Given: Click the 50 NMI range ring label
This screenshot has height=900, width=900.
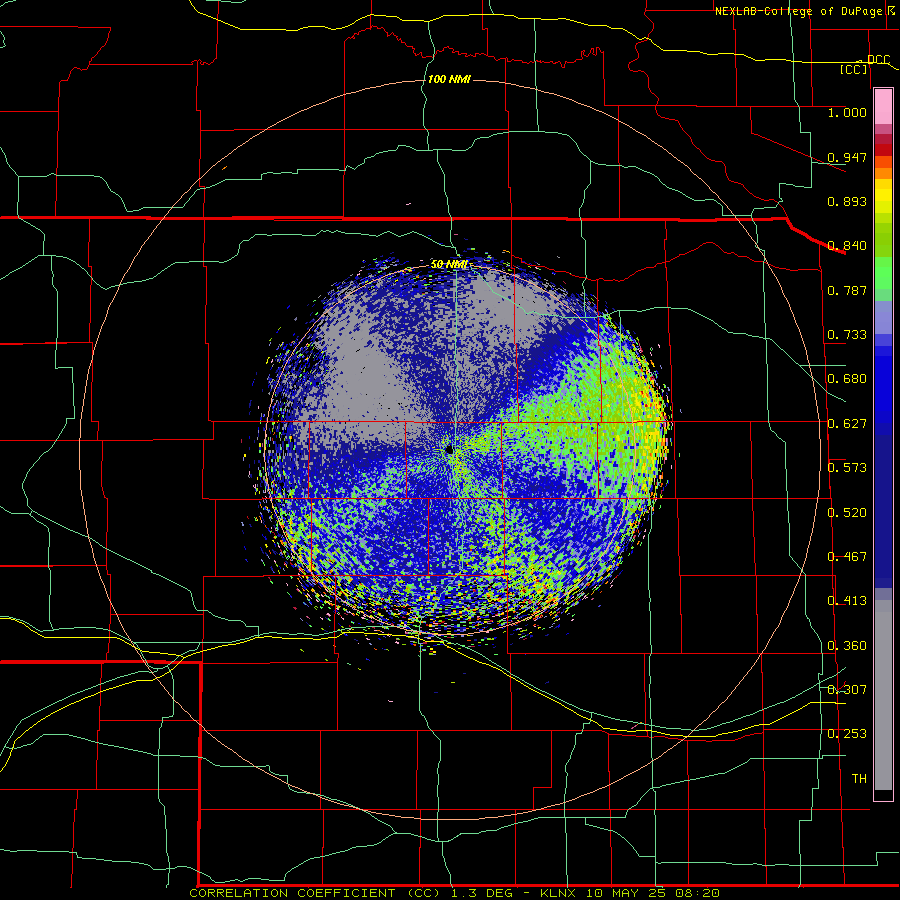Looking at the screenshot, I should (449, 264).
